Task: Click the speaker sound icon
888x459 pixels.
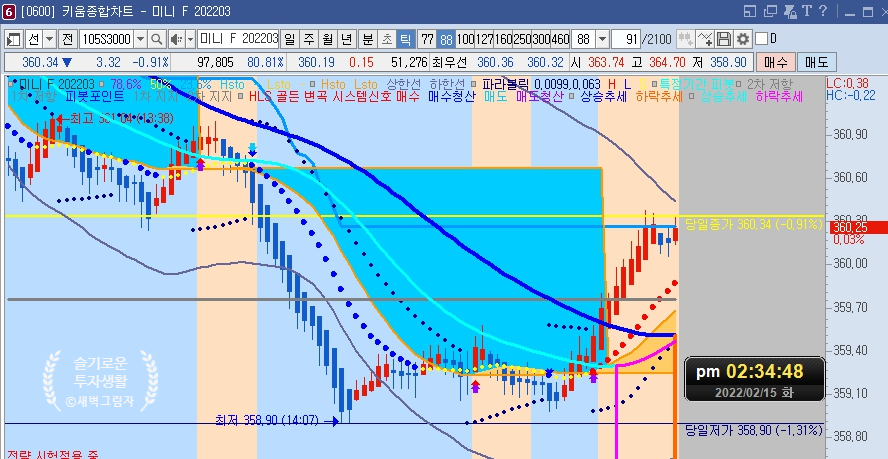Action: click(176, 39)
